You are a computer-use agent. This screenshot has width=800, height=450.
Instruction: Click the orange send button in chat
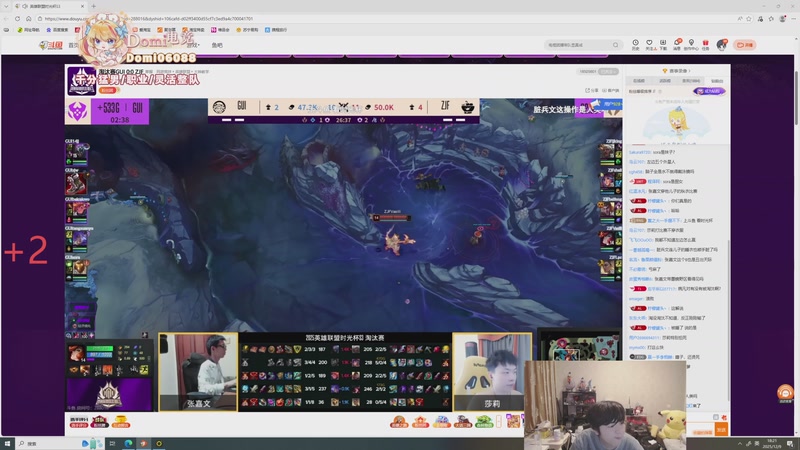[721, 430]
